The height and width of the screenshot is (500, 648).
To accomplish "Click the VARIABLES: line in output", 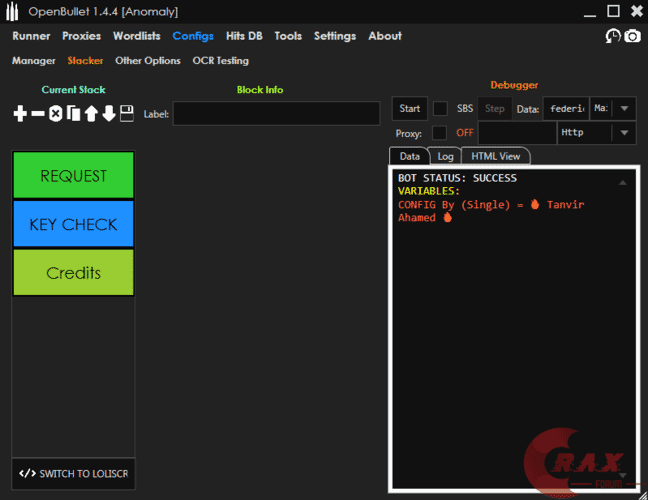I will (x=429, y=191).
